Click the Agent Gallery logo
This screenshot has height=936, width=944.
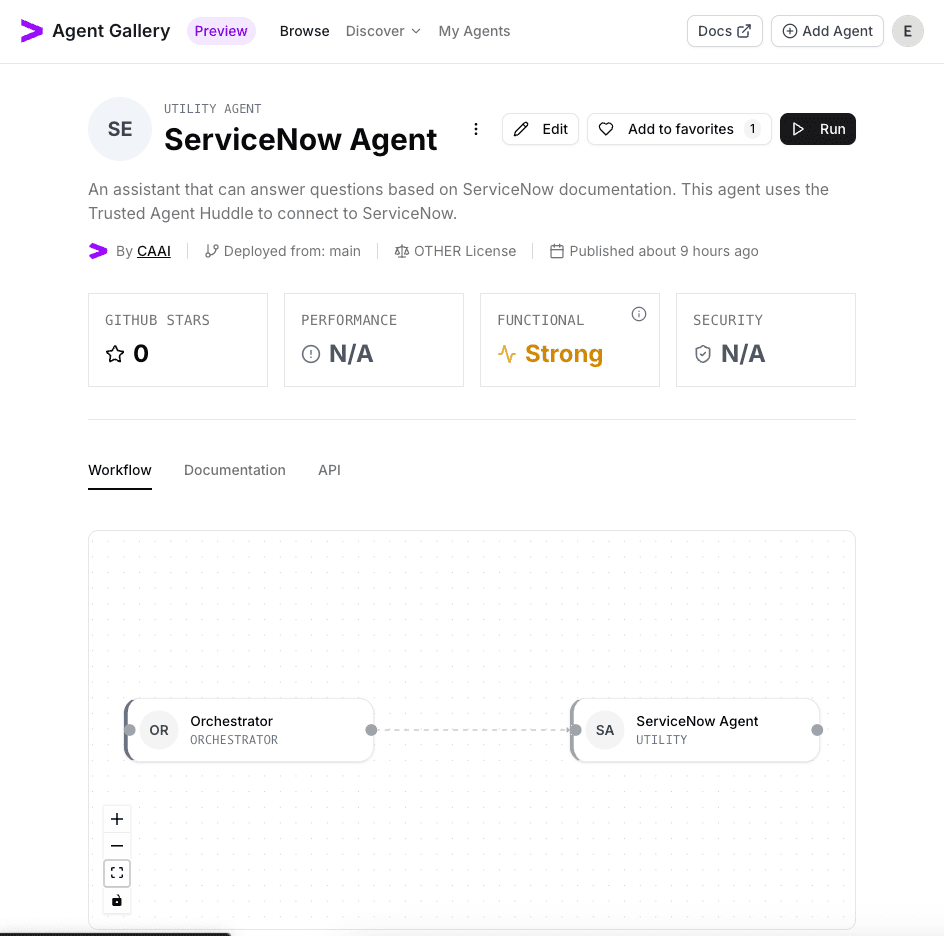94,31
